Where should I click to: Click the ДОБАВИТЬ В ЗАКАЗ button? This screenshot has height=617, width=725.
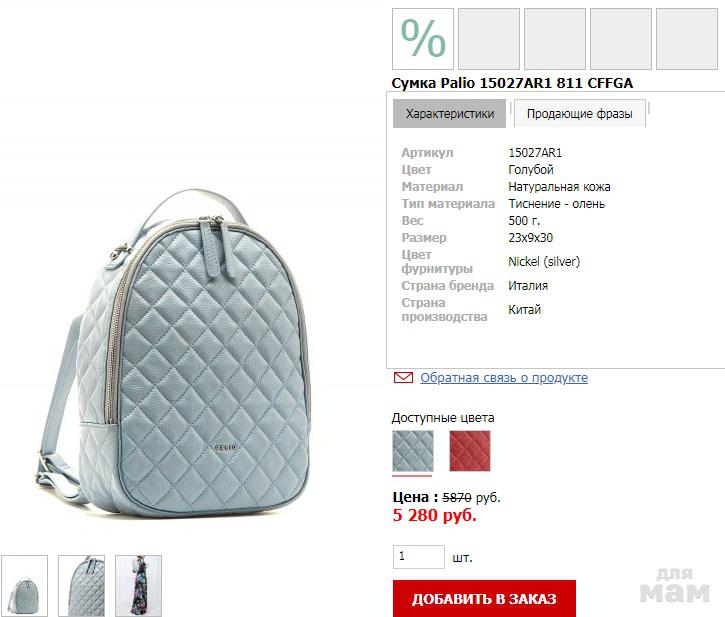[484, 598]
